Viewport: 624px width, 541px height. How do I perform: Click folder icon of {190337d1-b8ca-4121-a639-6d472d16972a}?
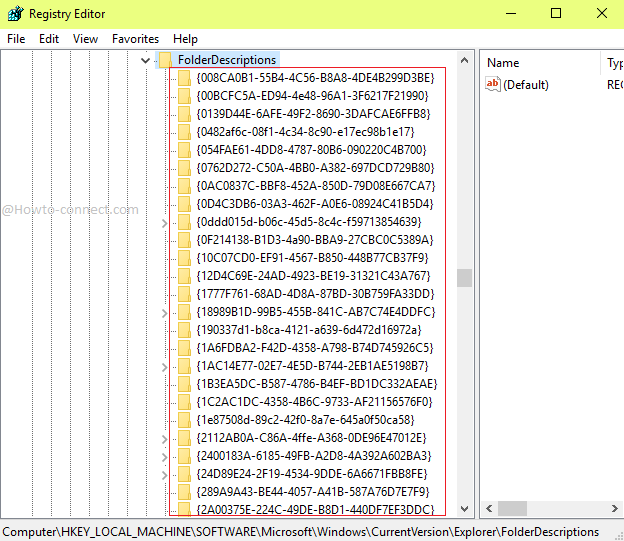click(x=184, y=330)
